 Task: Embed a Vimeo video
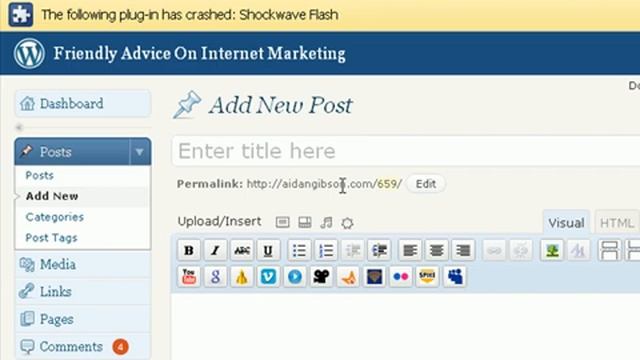(268, 277)
